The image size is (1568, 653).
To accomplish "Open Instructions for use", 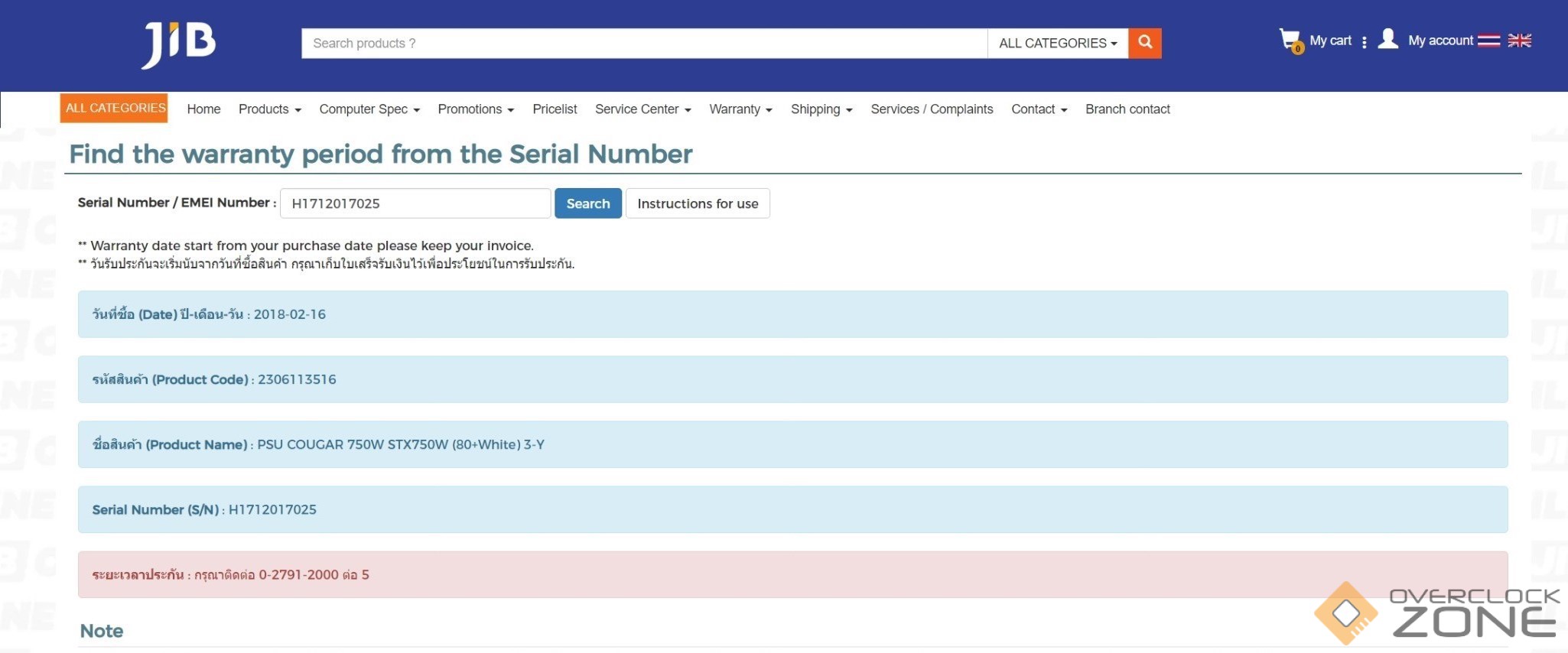I will [698, 203].
